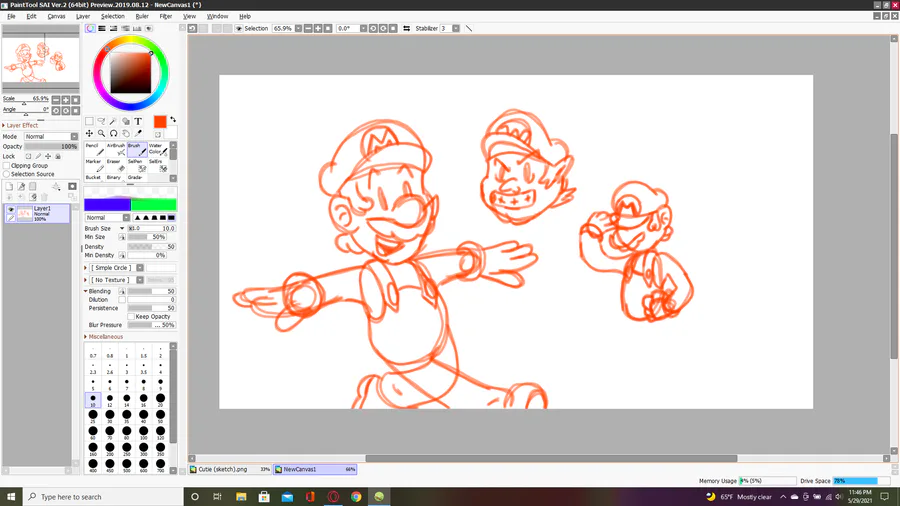This screenshot has height=506, width=900.
Task: Pick brush size preset 100
Action: tap(143, 433)
